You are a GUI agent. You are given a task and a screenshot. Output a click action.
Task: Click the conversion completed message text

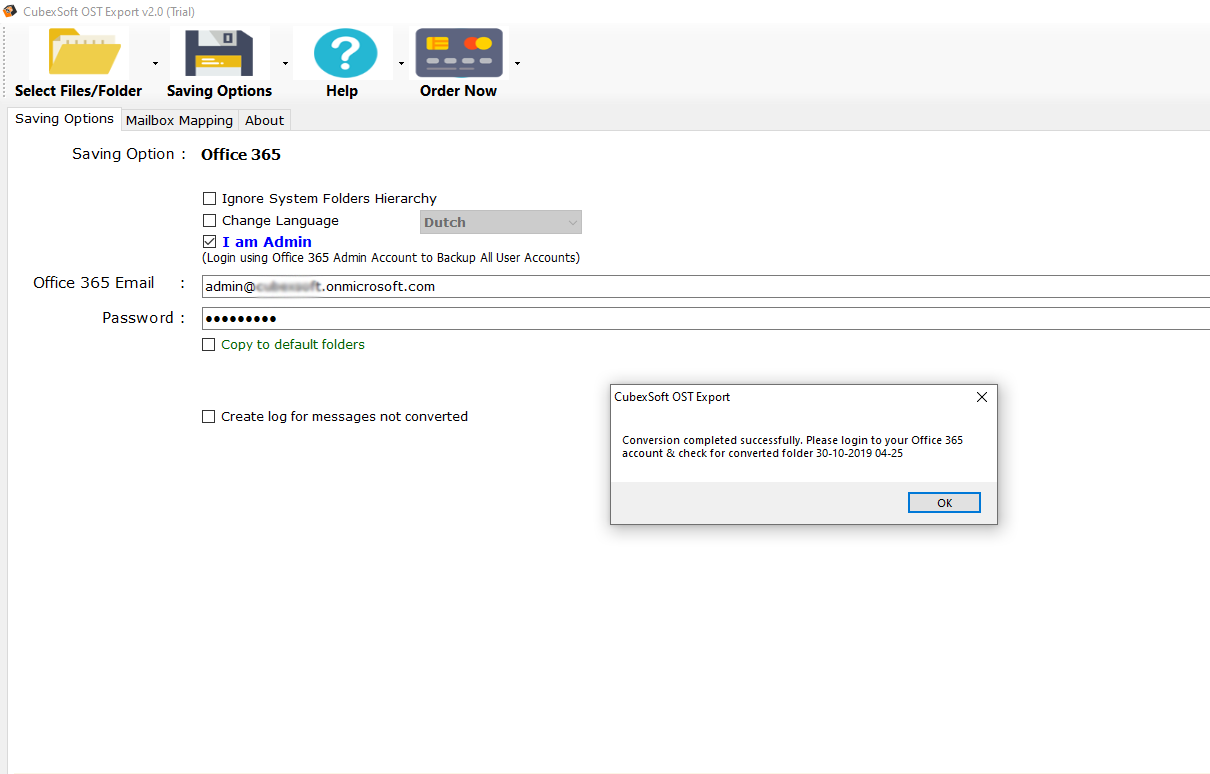[x=792, y=447]
